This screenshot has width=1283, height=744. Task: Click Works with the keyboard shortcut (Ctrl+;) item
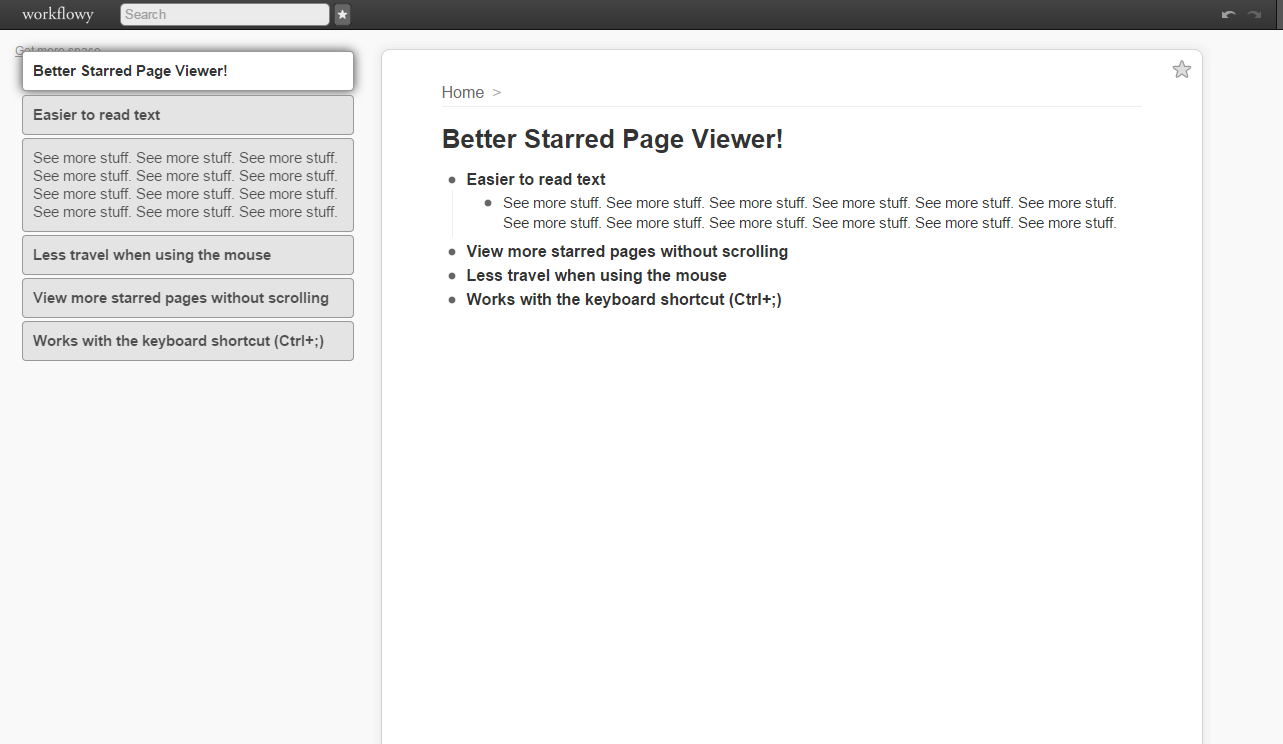(x=624, y=300)
